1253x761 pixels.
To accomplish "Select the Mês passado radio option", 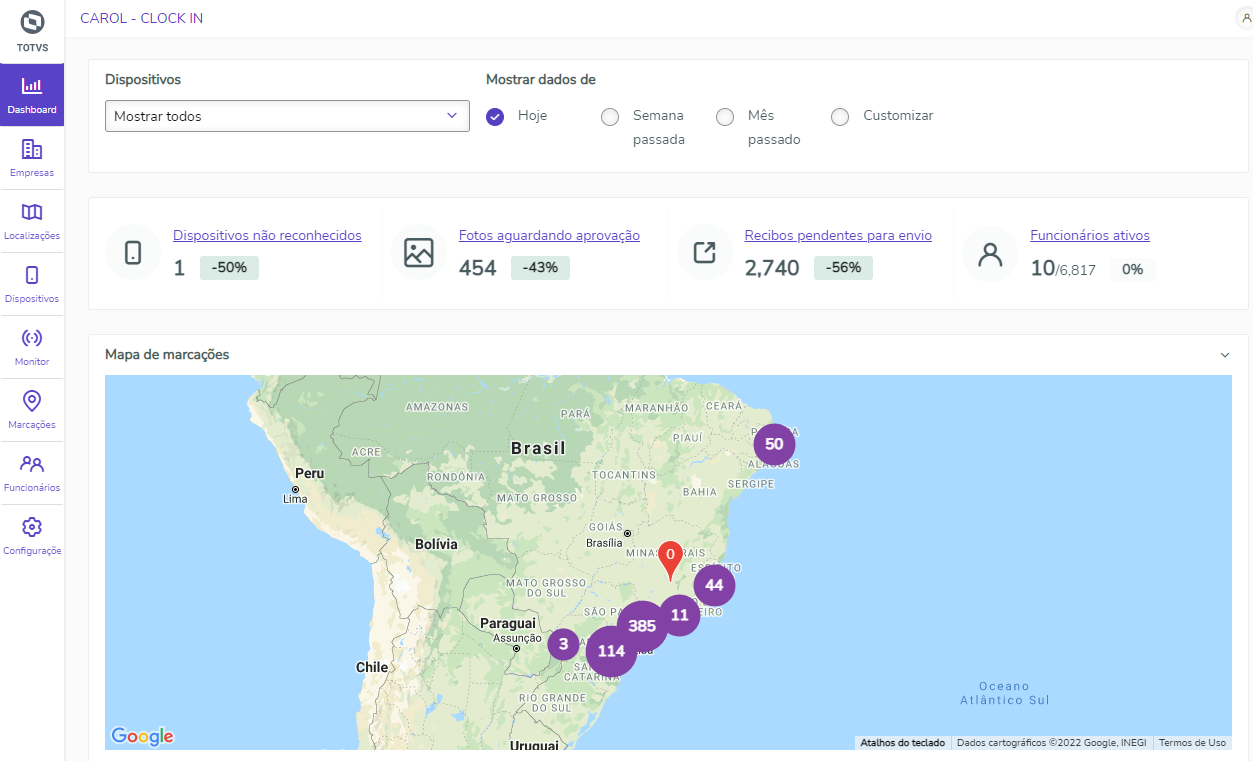I will click(x=725, y=117).
